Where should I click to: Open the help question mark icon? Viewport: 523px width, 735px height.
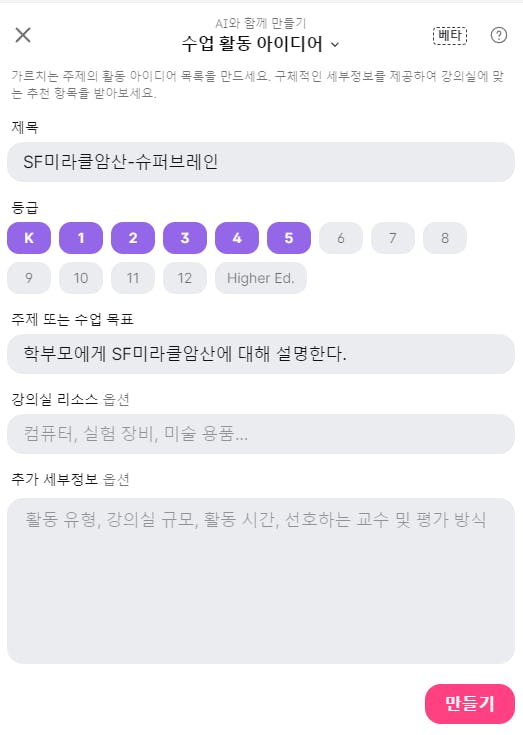pos(499,35)
